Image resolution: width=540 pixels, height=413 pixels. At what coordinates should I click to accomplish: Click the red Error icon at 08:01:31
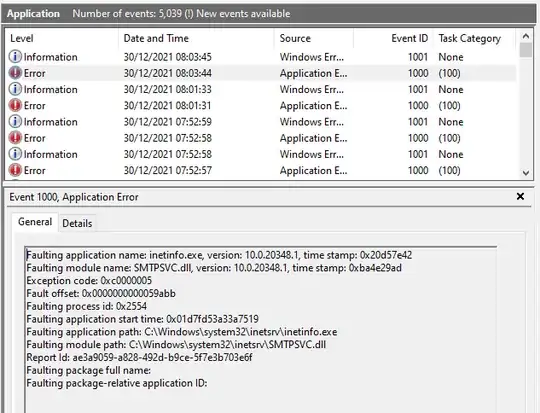[x=15, y=105]
